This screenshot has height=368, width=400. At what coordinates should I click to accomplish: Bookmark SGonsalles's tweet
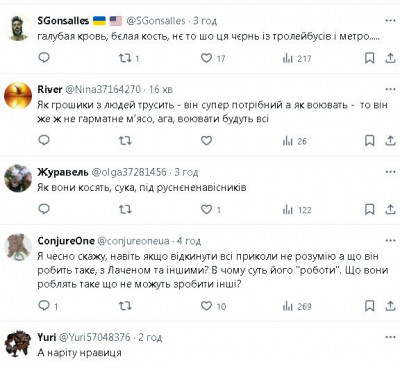369,58
